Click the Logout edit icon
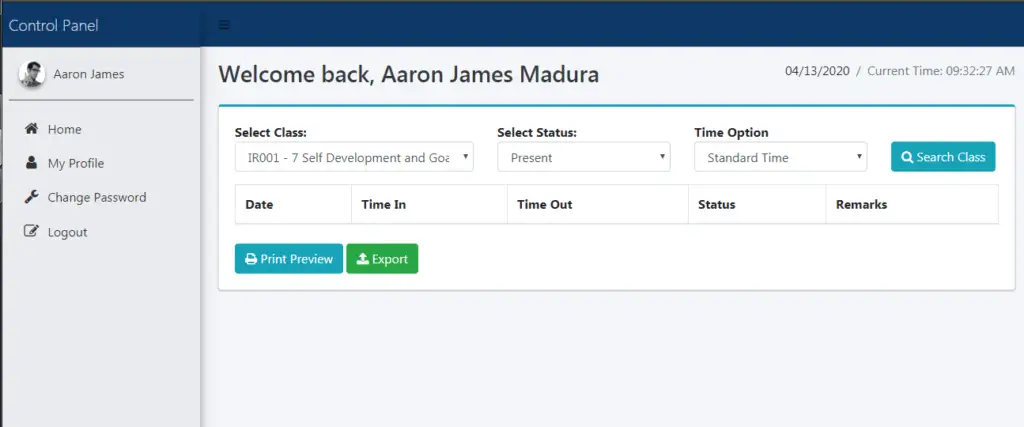Viewport: 1024px width, 427px height. coord(32,232)
